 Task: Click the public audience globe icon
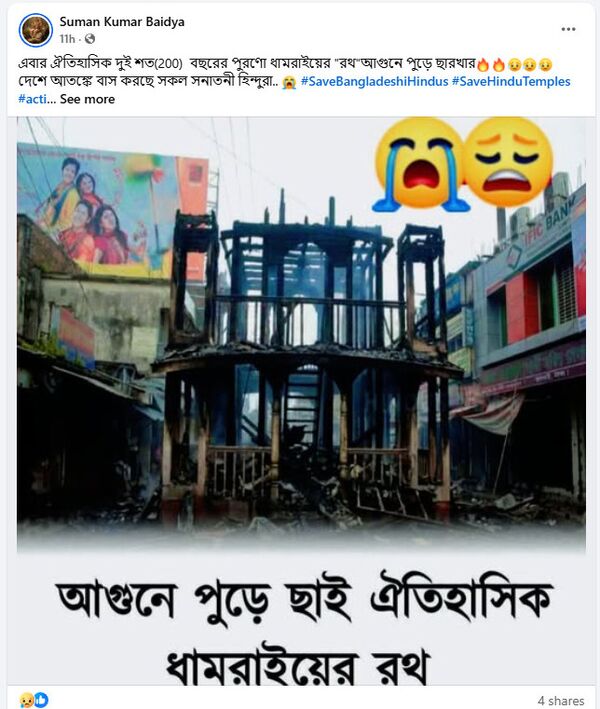[90, 39]
